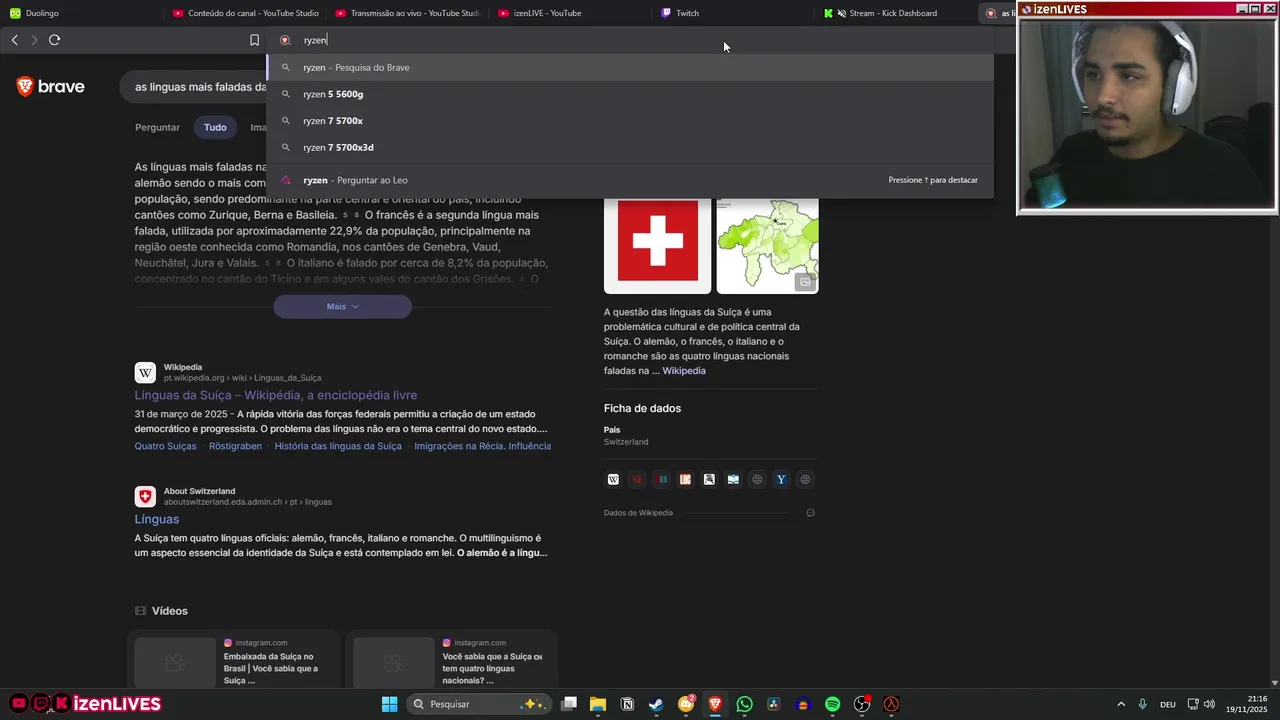
Task: Open História das línguas da Suíça sublink
Action: pyautogui.click(x=338, y=446)
